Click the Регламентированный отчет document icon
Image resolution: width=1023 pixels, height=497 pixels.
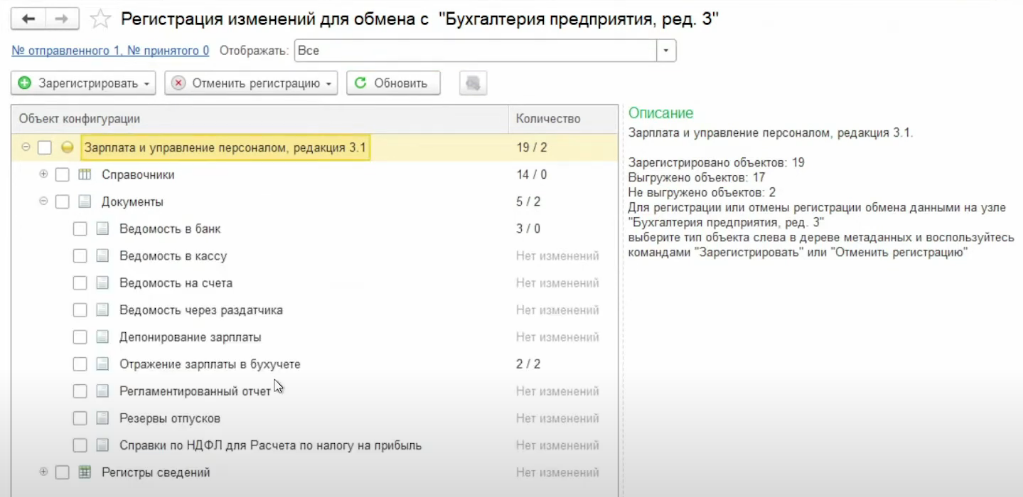pos(102,391)
